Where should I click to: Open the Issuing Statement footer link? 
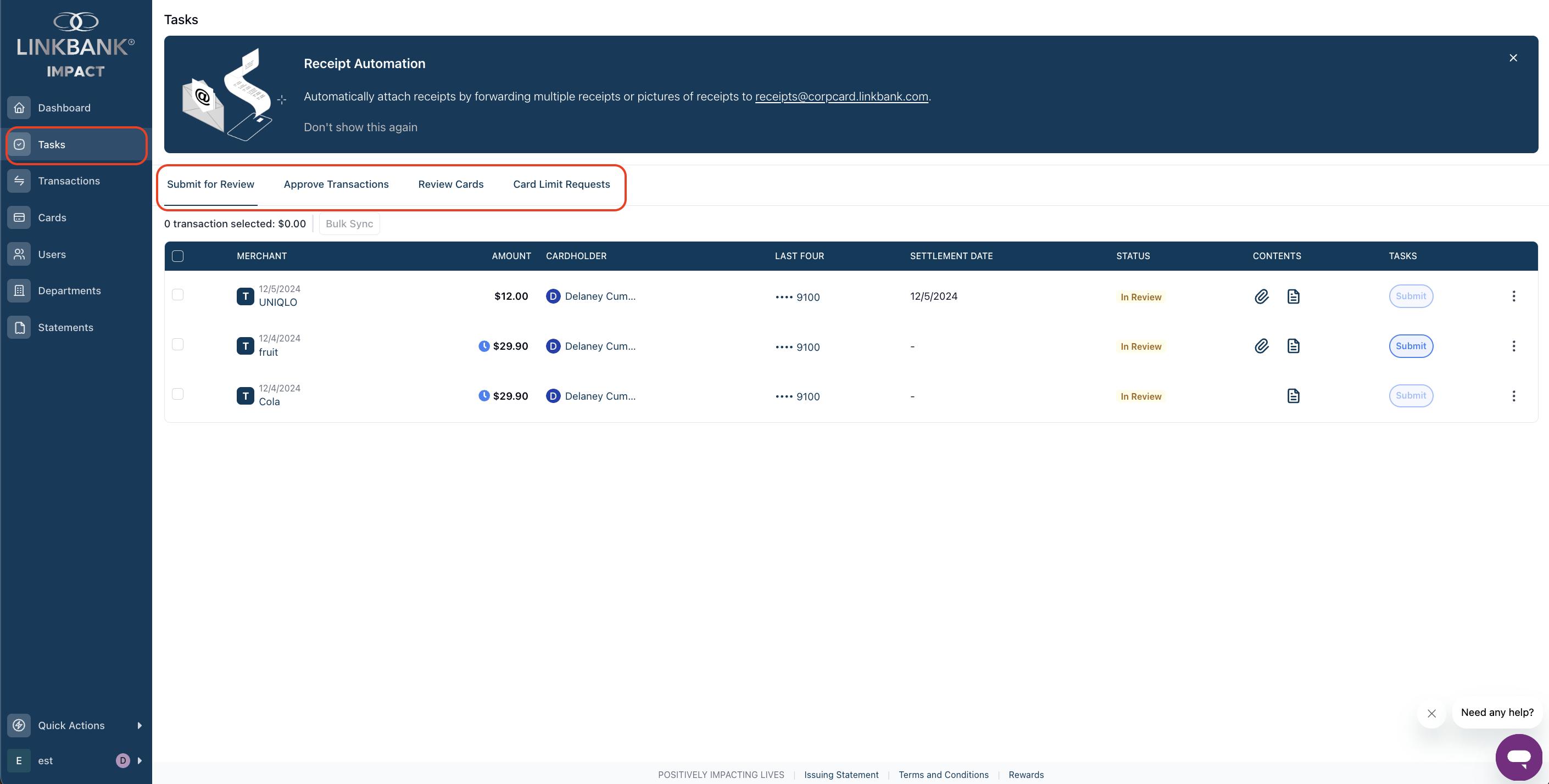coord(842,775)
